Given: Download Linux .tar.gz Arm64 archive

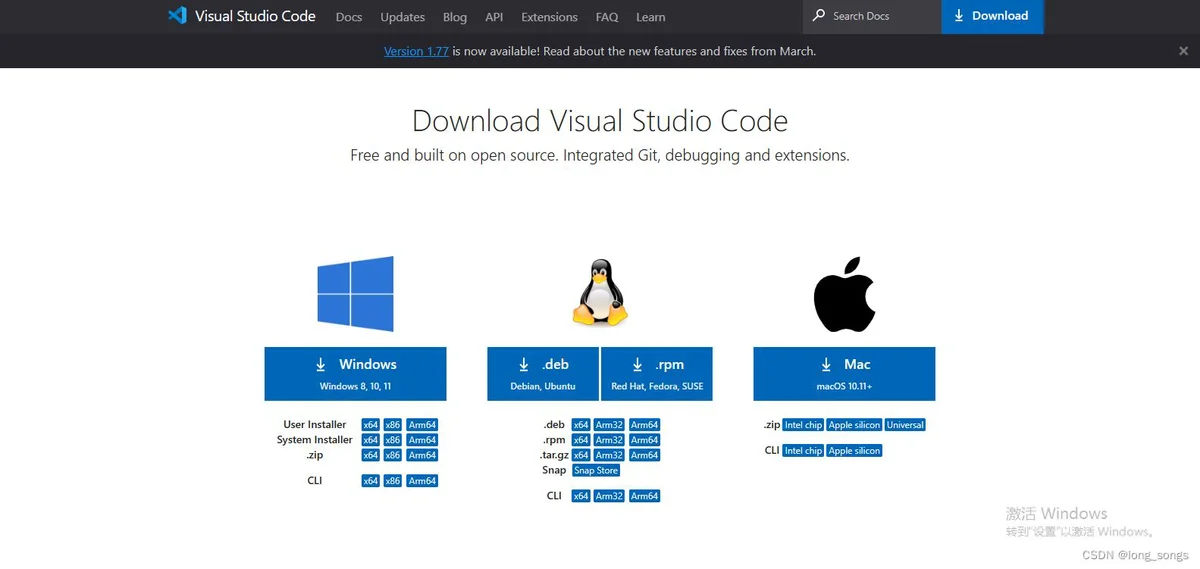Looking at the screenshot, I should [x=645, y=455].
